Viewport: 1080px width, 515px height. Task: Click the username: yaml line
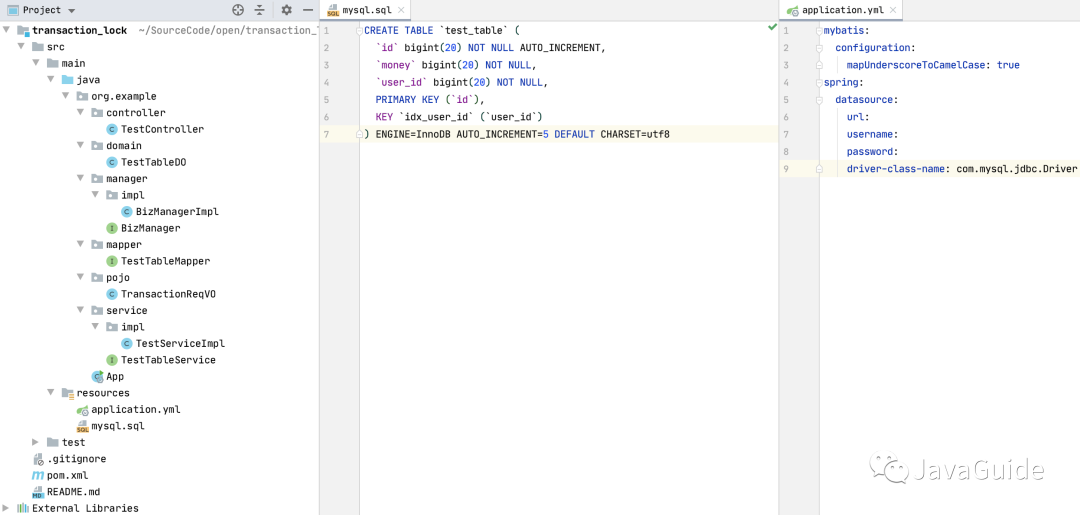pos(873,134)
